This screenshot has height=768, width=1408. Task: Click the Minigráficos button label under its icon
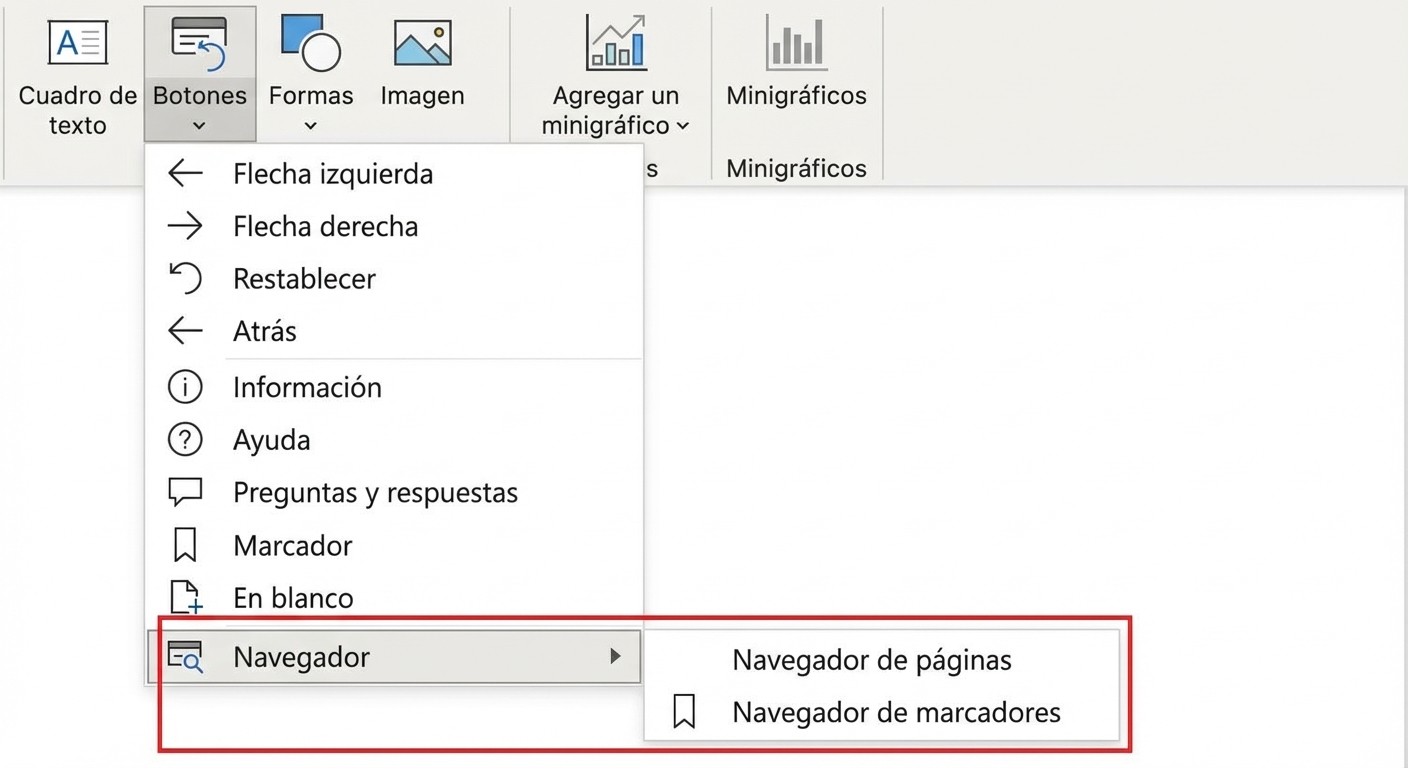point(796,96)
